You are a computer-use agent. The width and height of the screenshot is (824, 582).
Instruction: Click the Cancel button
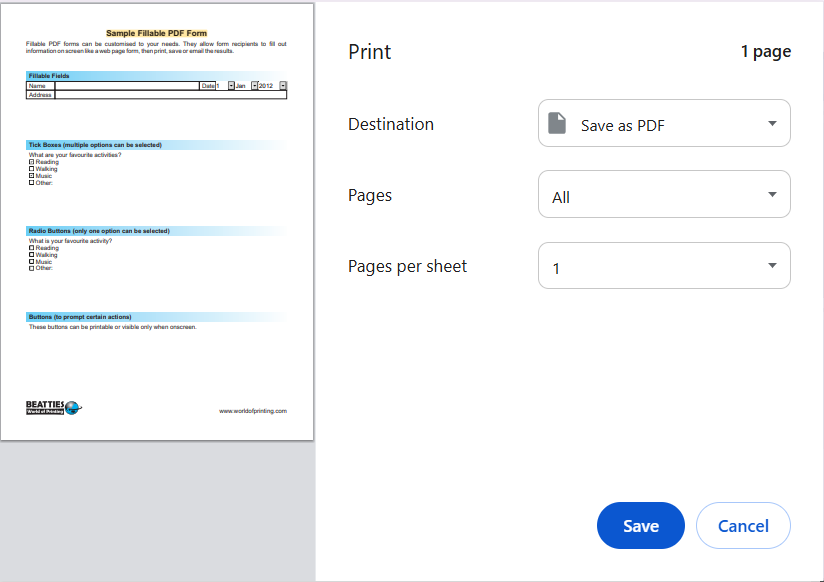click(743, 525)
